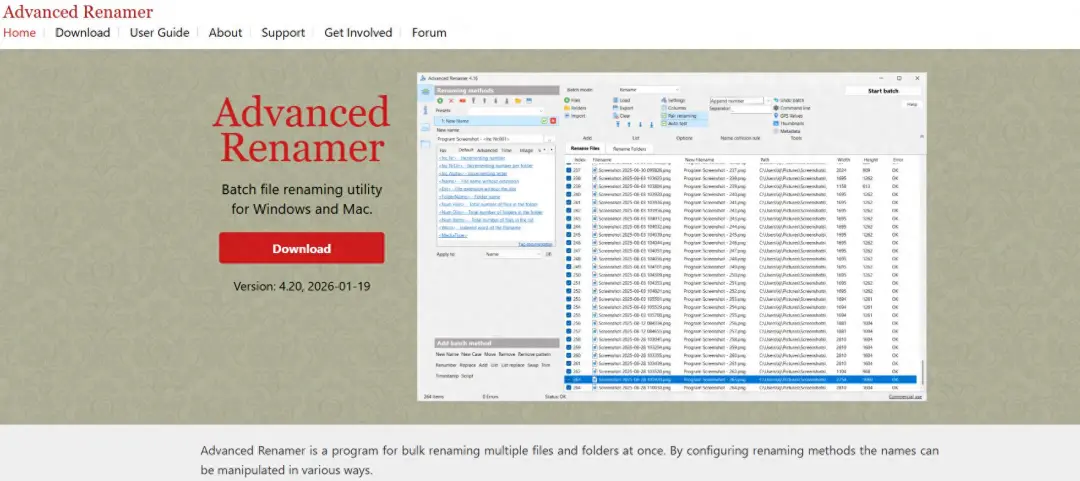The image size is (1080, 481).
Task: Click the Help button in the preview
Action: [913, 104]
